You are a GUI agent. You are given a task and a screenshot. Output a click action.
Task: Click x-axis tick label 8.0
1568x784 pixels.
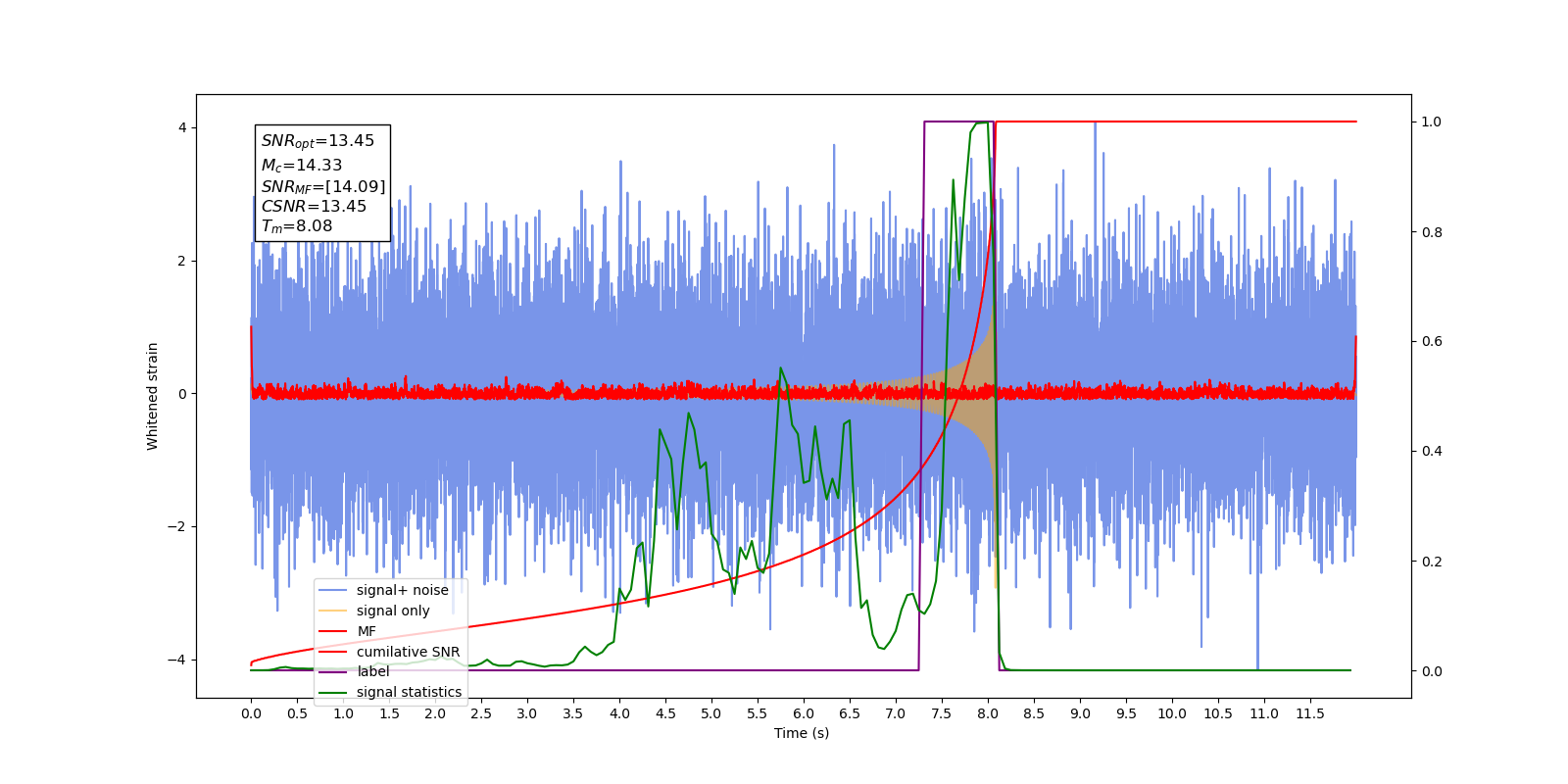tap(988, 713)
